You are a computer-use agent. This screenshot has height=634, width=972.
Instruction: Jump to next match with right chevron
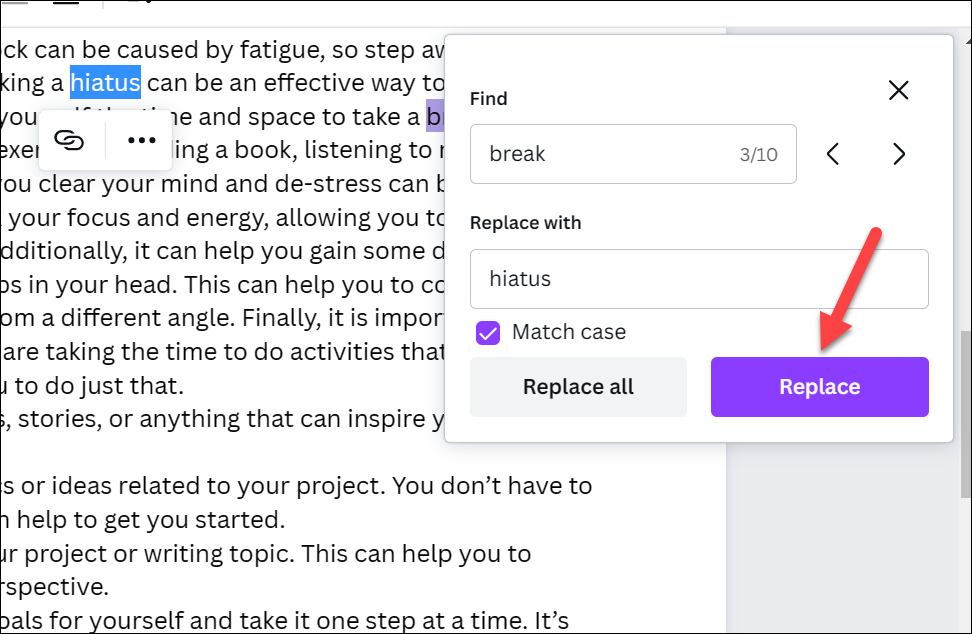[898, 154]
